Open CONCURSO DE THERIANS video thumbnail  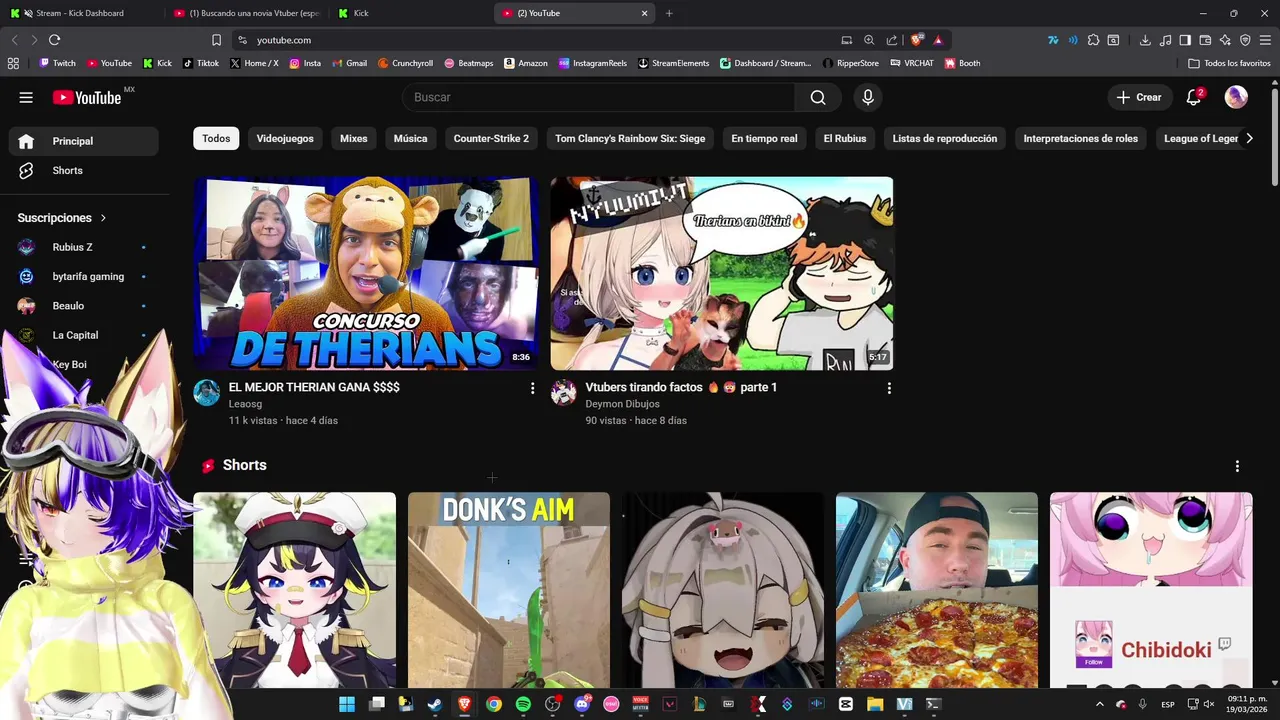tap(365, 274)
